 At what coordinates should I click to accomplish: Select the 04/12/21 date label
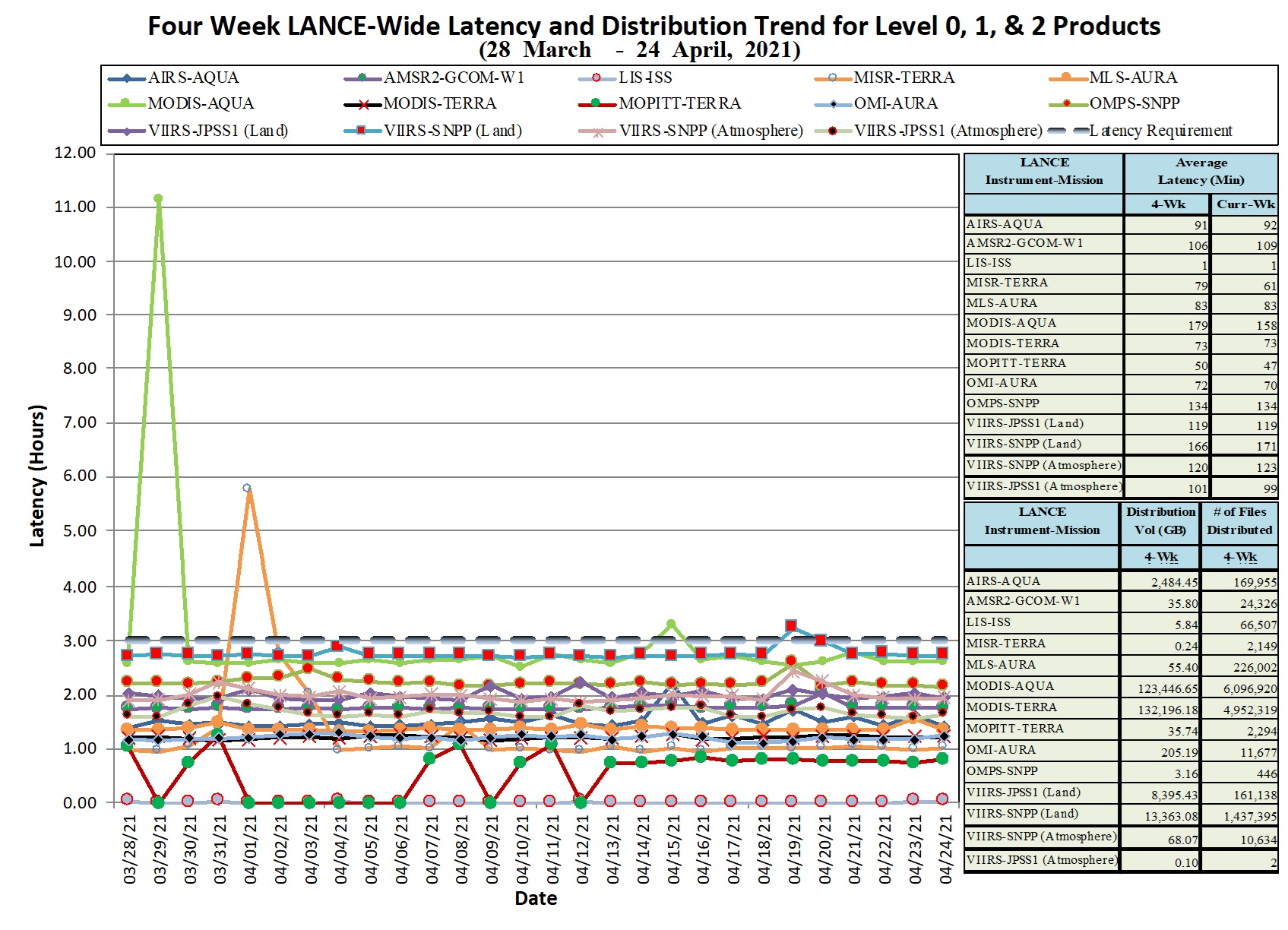tap(583, 849)
